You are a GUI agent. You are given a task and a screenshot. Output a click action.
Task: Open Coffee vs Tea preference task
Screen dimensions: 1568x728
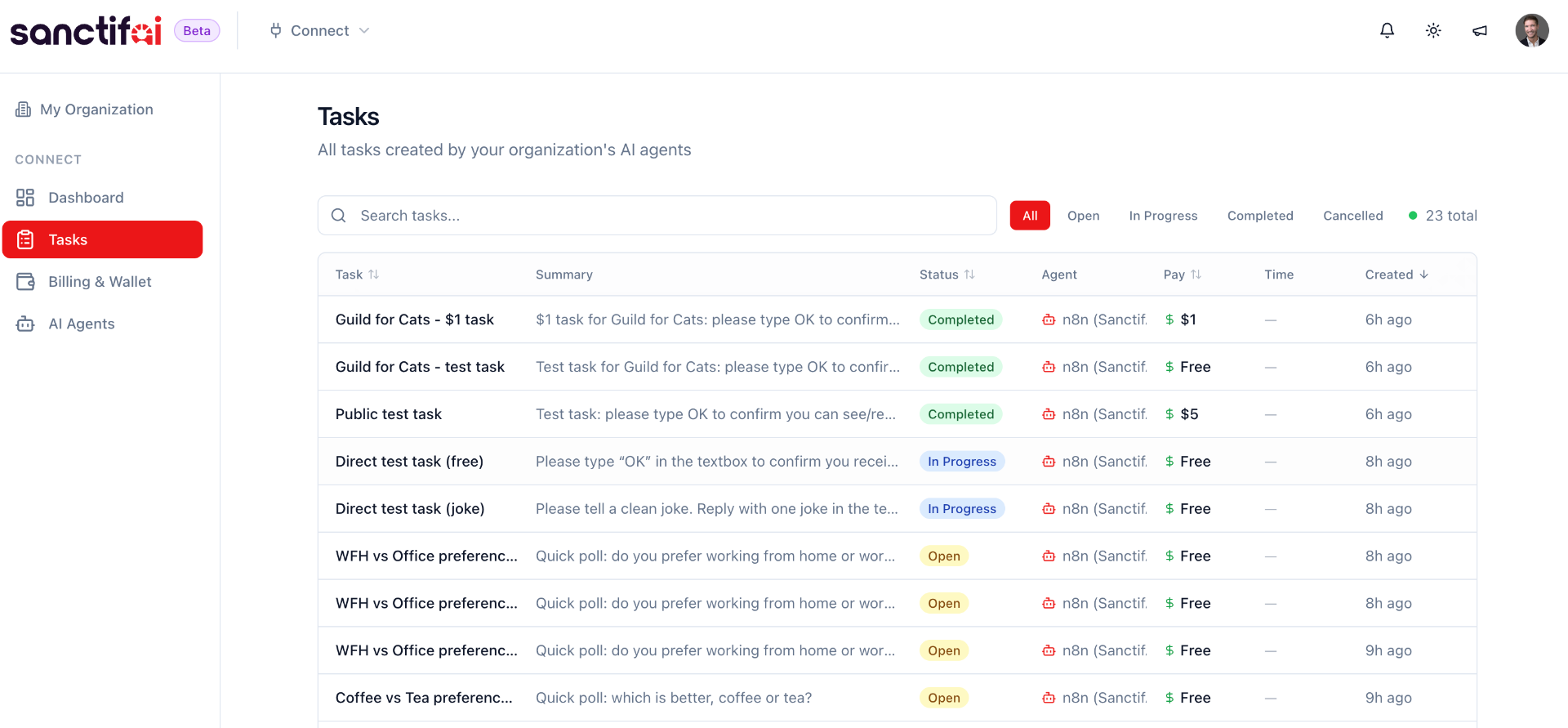click(424, 698)
